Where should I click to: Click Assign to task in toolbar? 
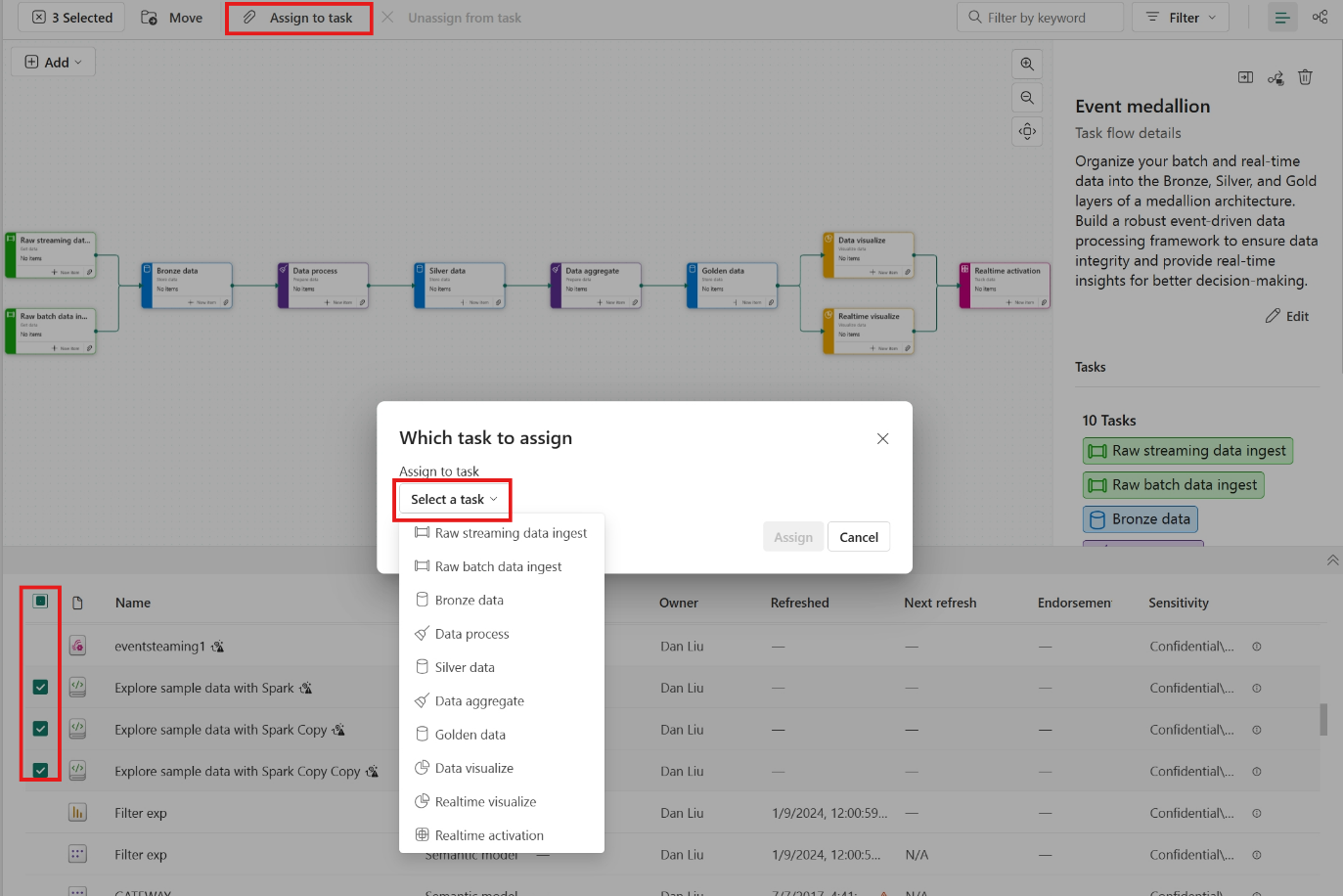(299, 18)
